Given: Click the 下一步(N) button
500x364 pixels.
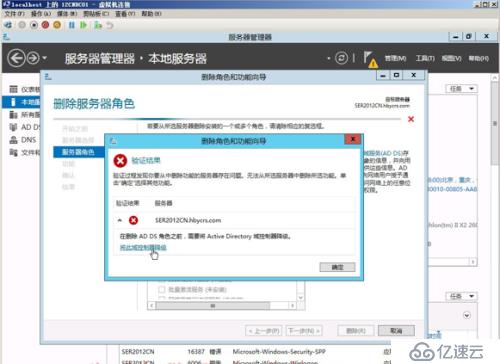Looking at the screenshot, I should tap(304, 331).
